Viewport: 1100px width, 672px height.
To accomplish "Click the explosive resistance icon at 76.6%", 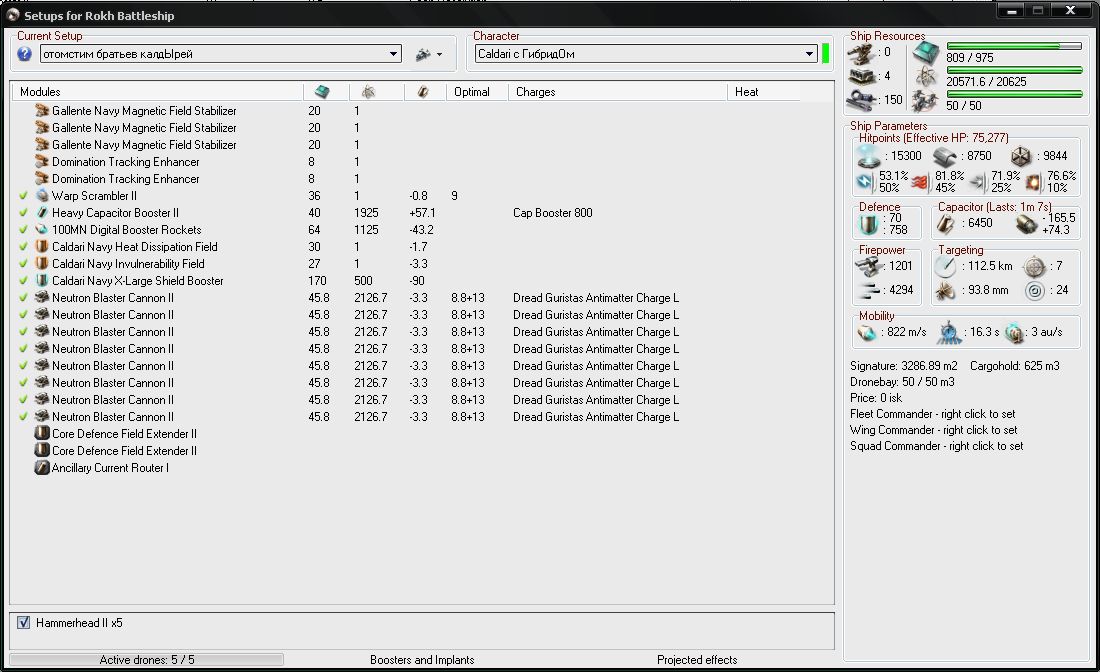I will tap(1033, 182).
